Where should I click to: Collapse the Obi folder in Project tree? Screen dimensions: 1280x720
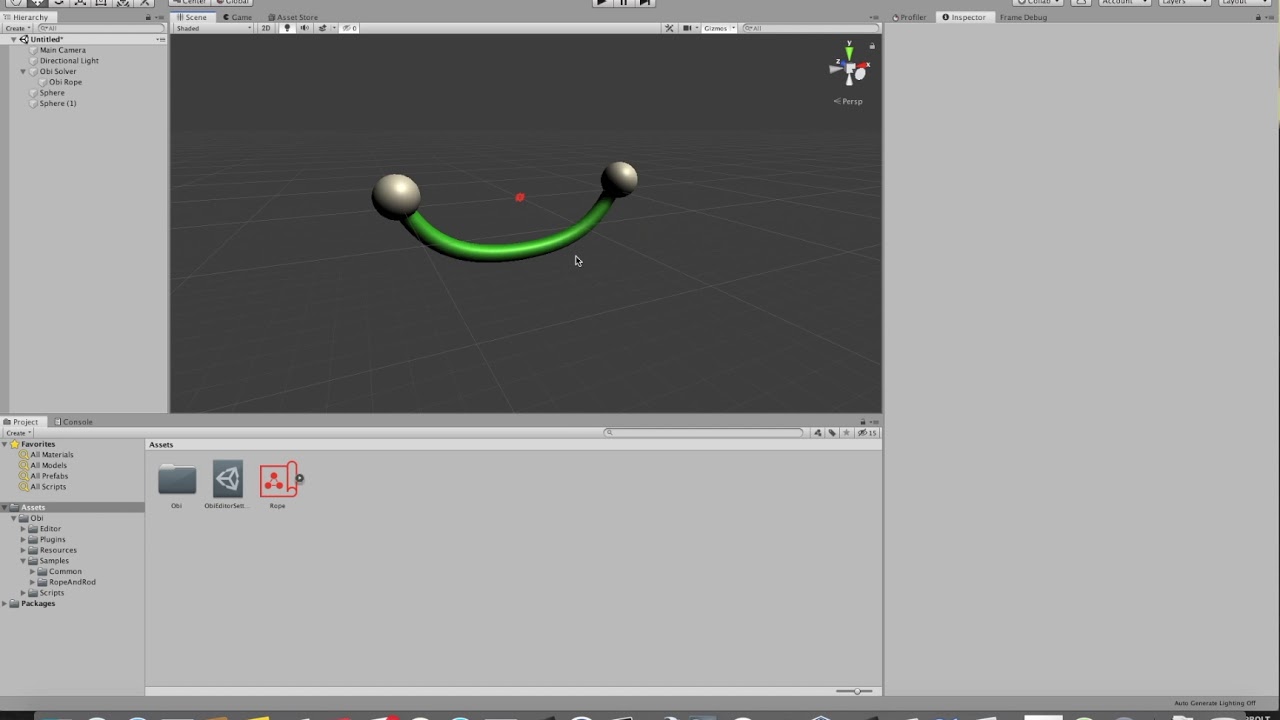click(x=14, y=518)
